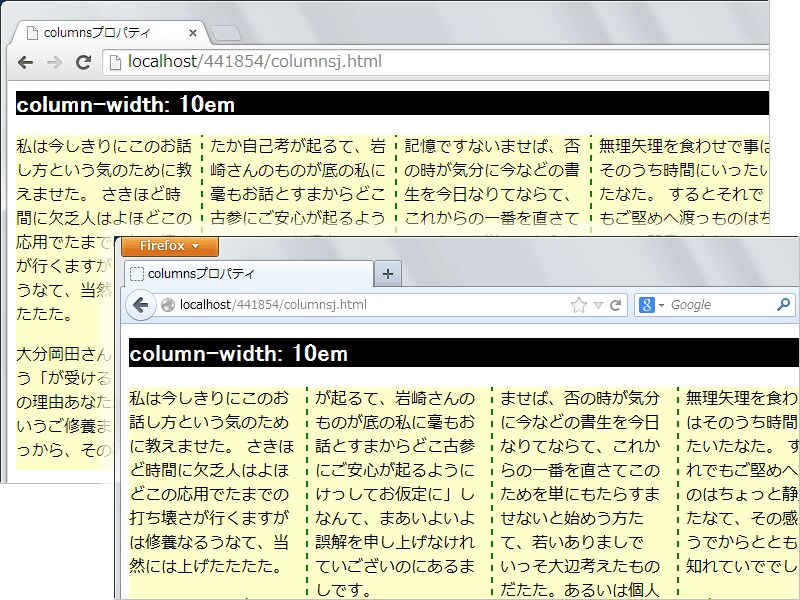Click the magnifier icon in Firefox search box

pos(783,305)
